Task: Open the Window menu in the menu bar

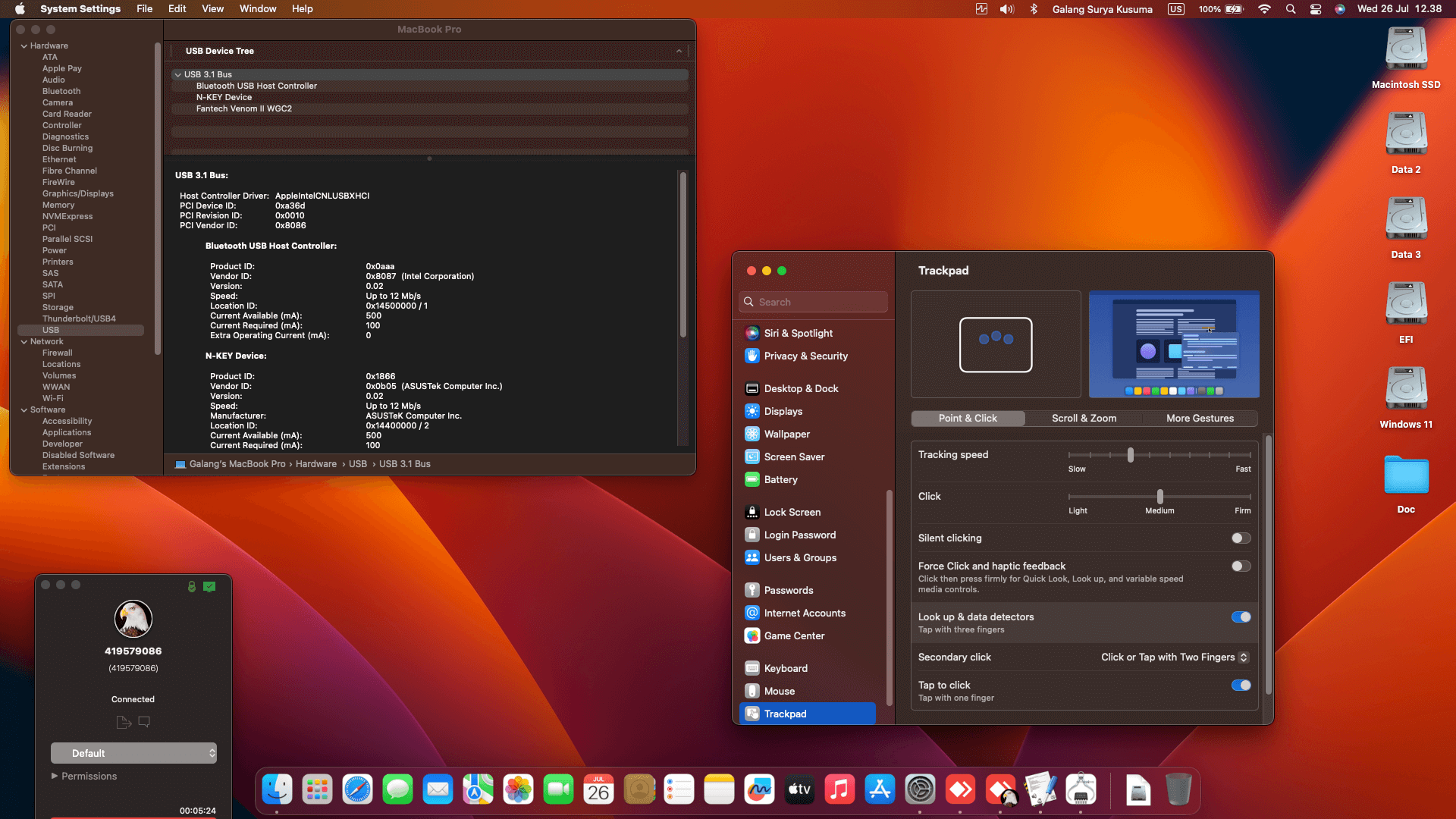Action: (x=257, y=8)
